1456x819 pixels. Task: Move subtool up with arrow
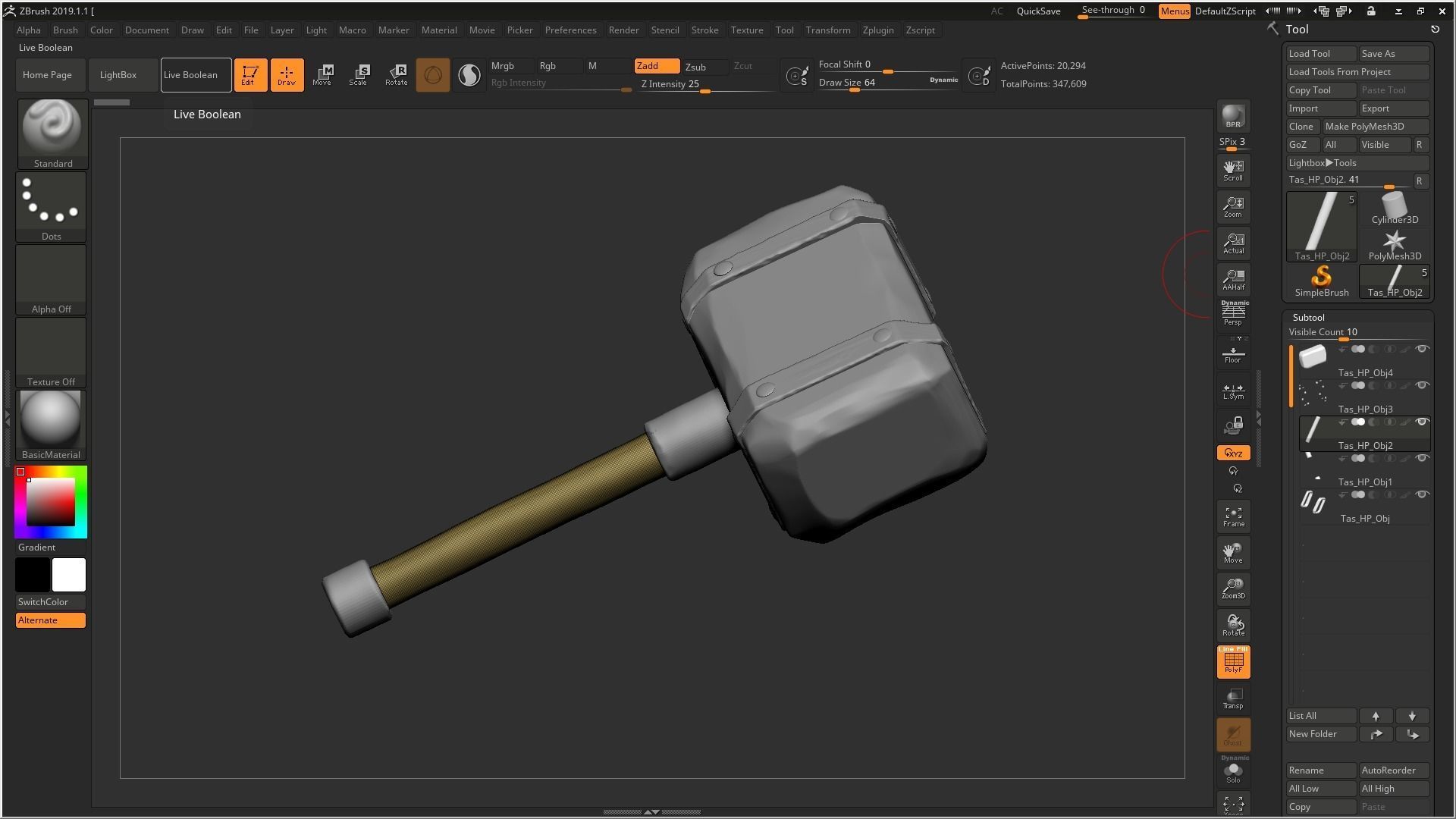coord(1376,716)
